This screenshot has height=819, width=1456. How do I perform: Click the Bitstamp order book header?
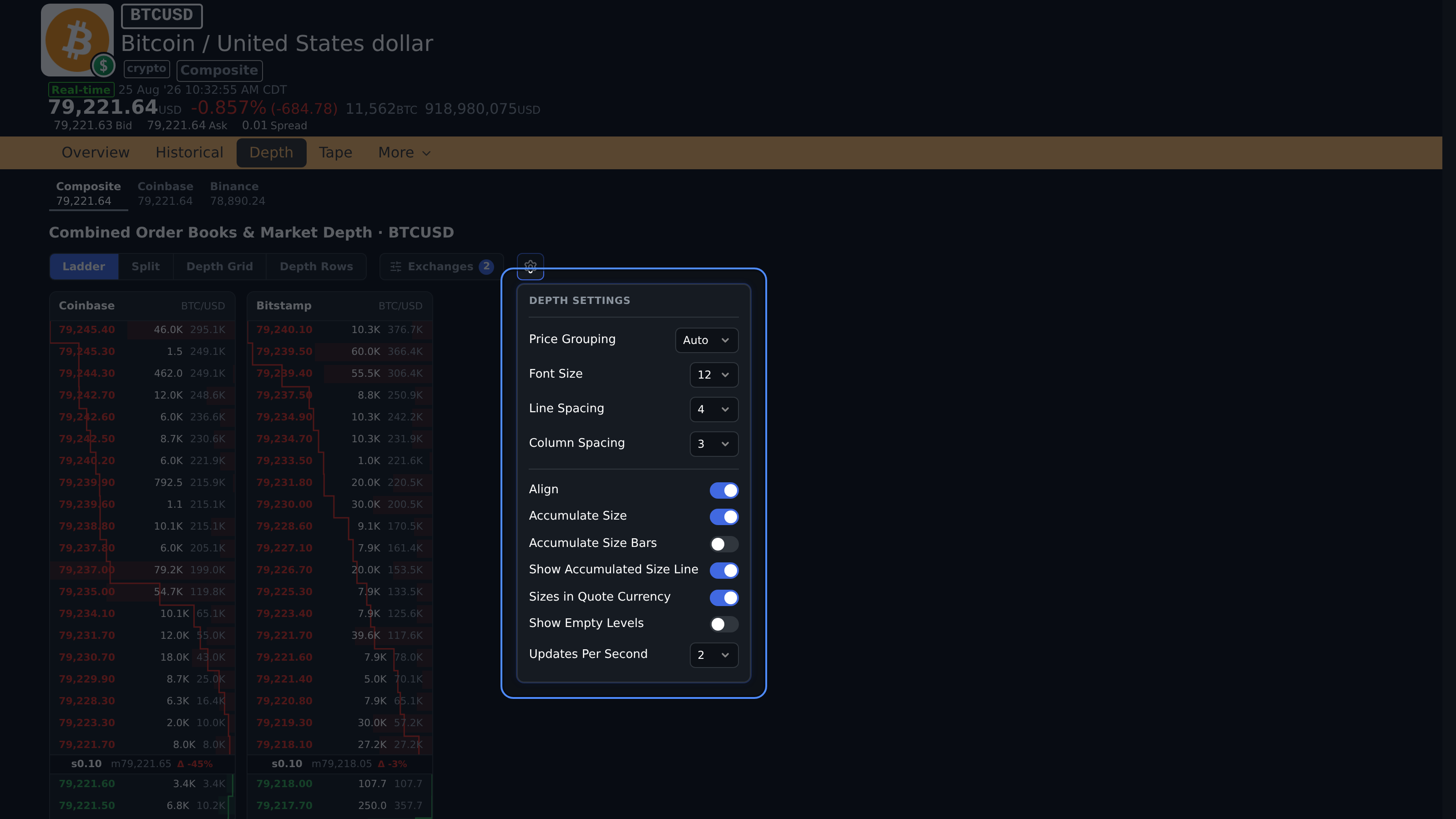340,306
